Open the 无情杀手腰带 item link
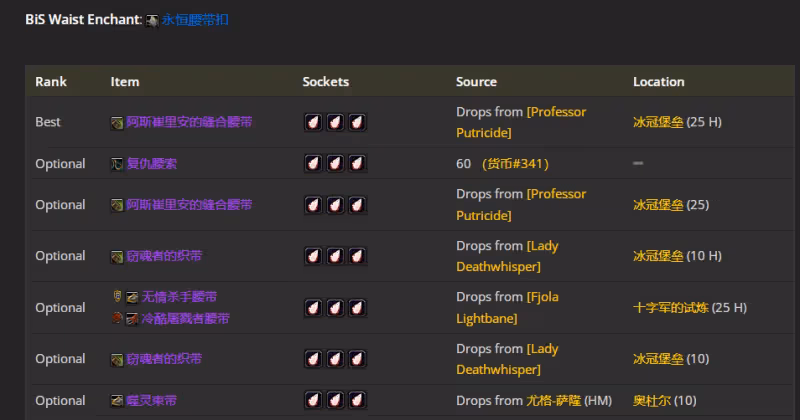 (179, 297)
